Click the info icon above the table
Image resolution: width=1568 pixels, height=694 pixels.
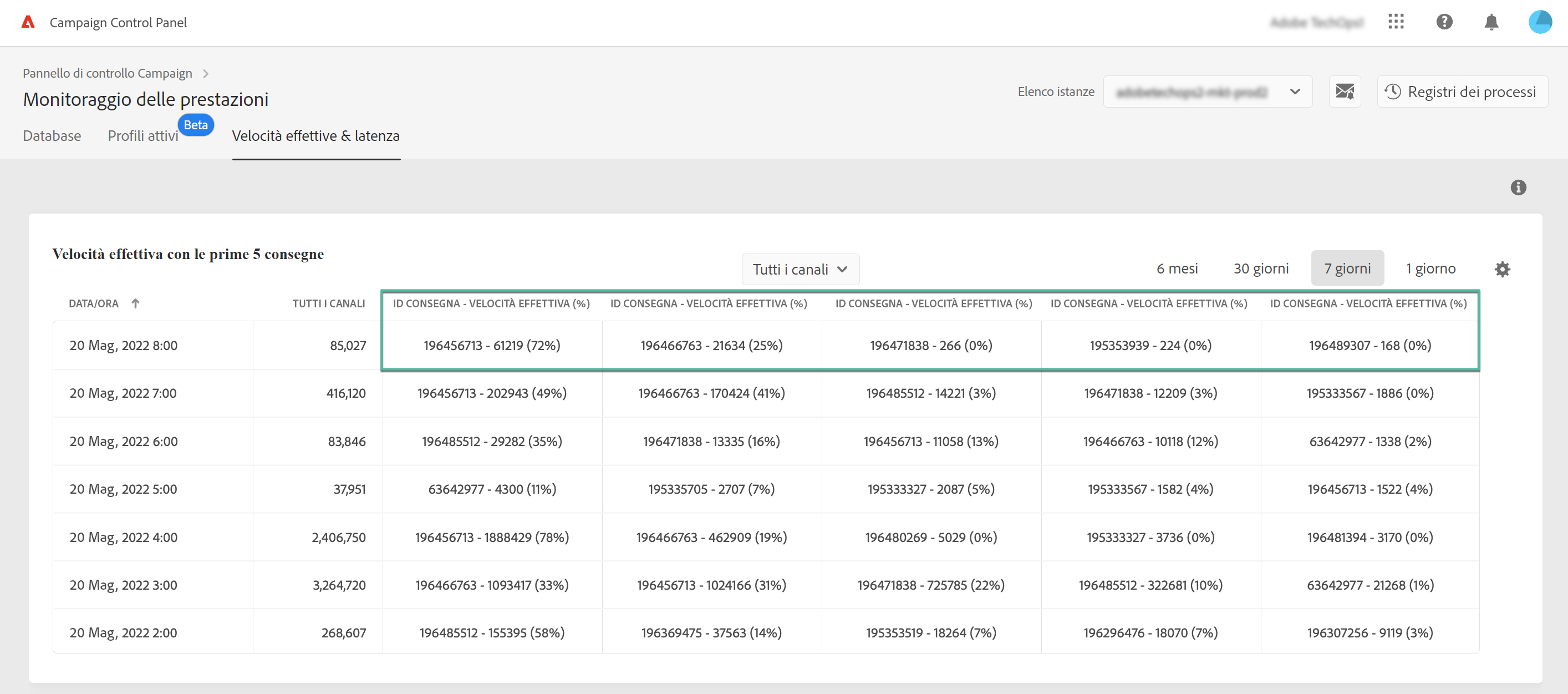pos(1518,188)
